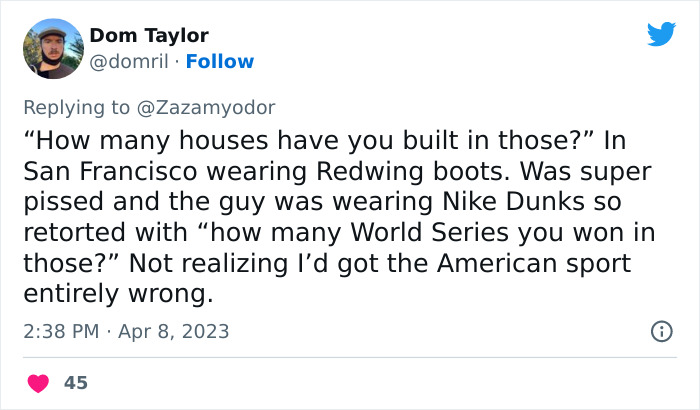
Task: Click the phrase "Nike Dunks" in tweet
Action: (513, 201)
